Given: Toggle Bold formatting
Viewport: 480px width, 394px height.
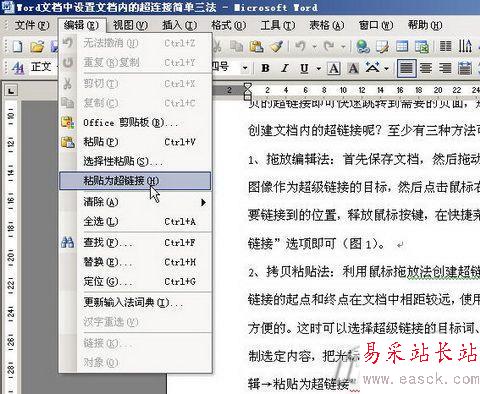Looking at the screenshot, I should click(x=265, y=68).
